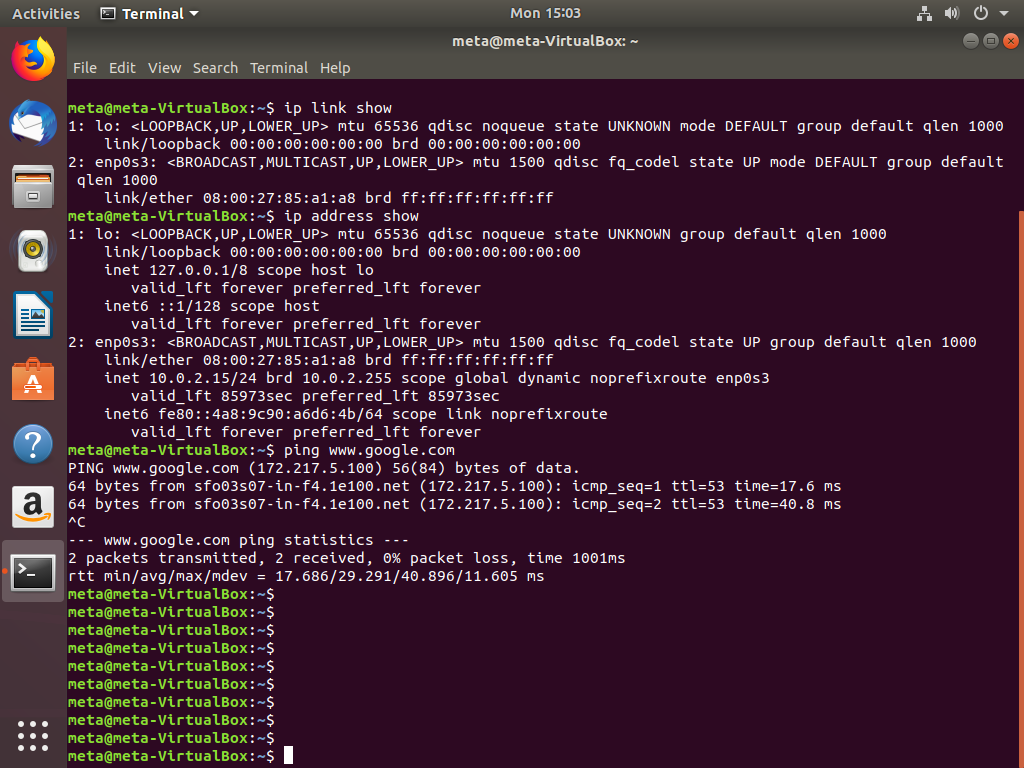Open the clock showing Mon 15:03

(545, 14)
